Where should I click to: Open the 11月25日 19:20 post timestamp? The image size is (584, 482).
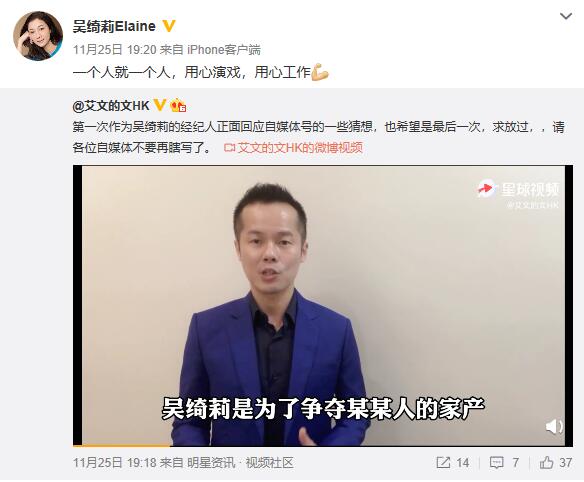pos(114,50)
